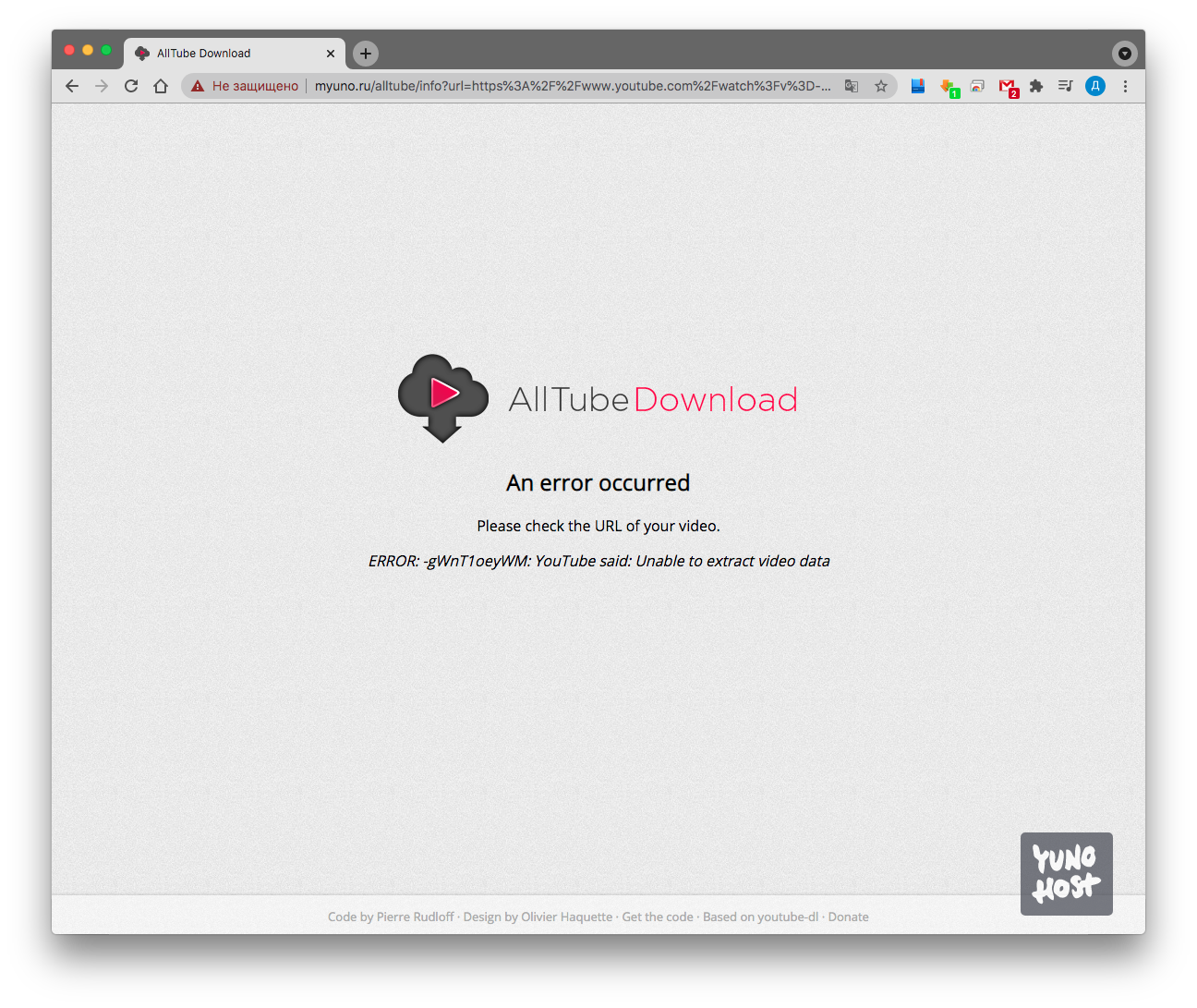Click the ERROR youtube-dl message text
The width and height of the screenshot is (1197, 1008).
(598, 561)
